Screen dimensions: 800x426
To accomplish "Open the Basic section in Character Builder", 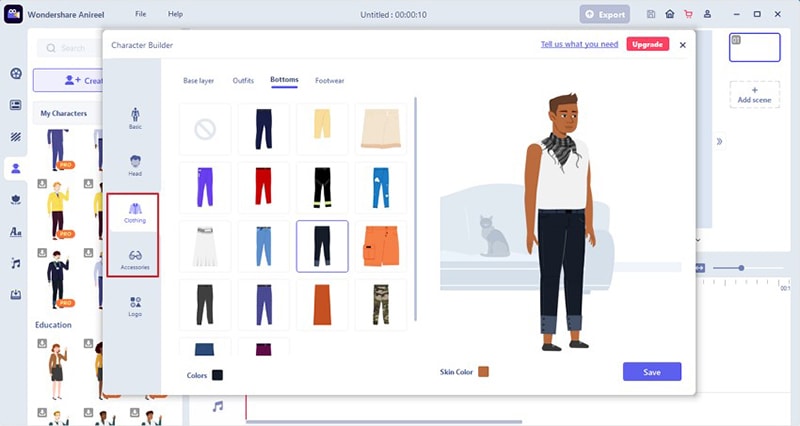I will click(x=135, y=118).
